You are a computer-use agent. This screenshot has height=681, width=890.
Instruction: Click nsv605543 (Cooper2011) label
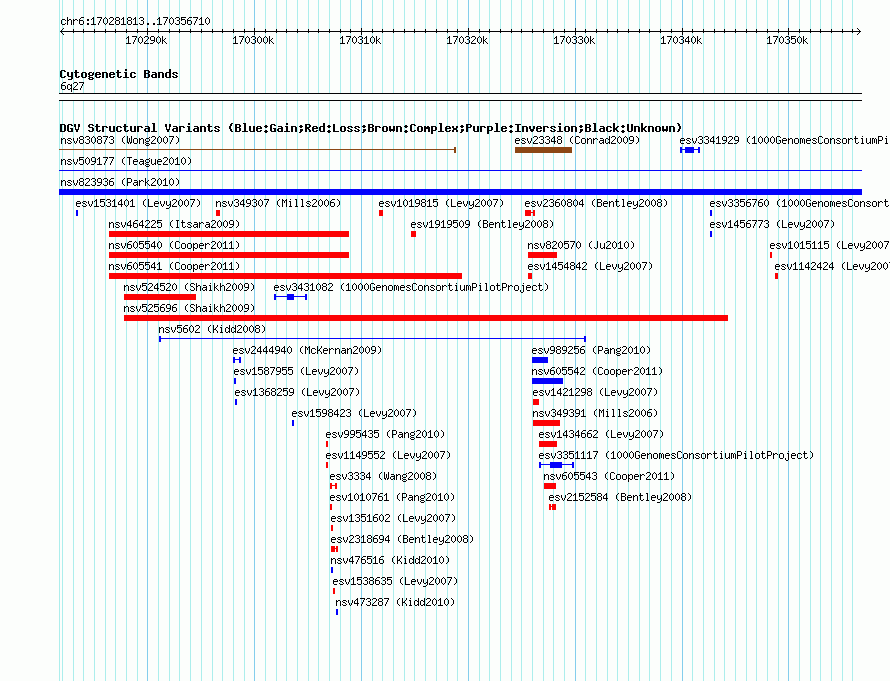pos(609,476)
